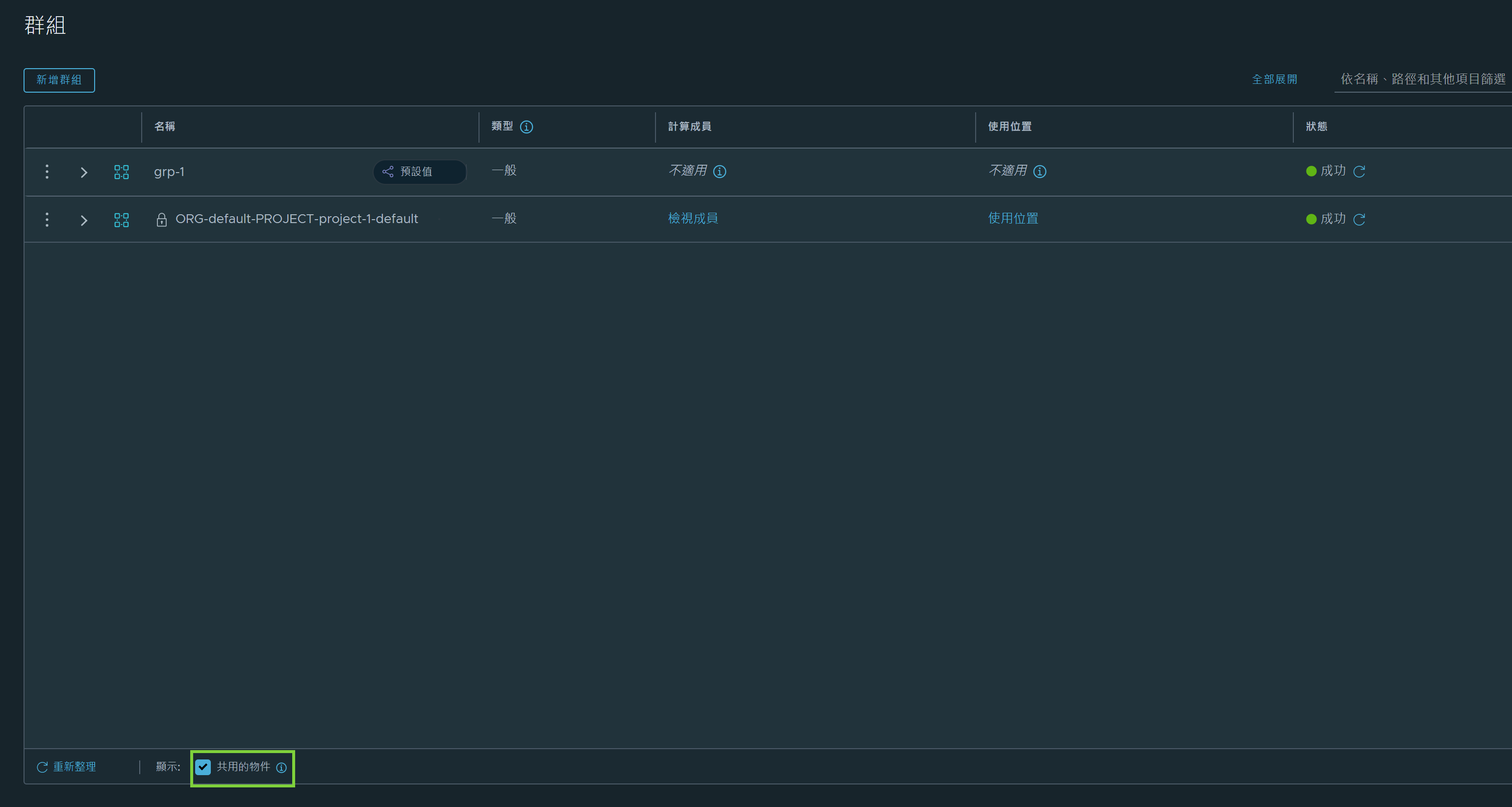Click the group icon beside grp-1

(122, 172)
